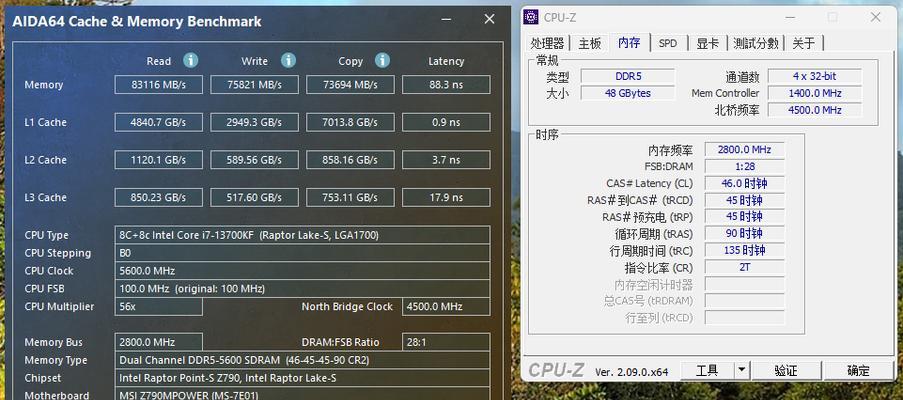This screenshot has width=903, height=400.
Task: Switch to the SPD tab in CPU-Z
Action: (668, 43)
